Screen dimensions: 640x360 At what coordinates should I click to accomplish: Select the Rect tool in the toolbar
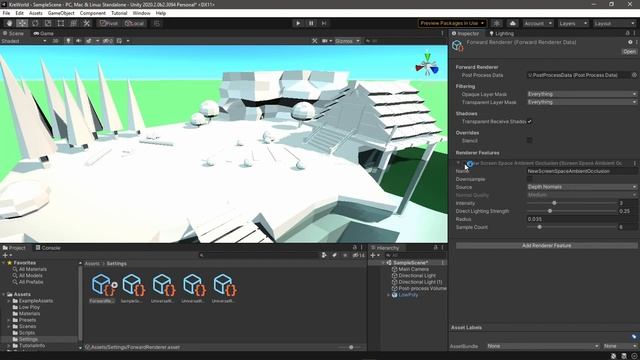click(61, 23)
